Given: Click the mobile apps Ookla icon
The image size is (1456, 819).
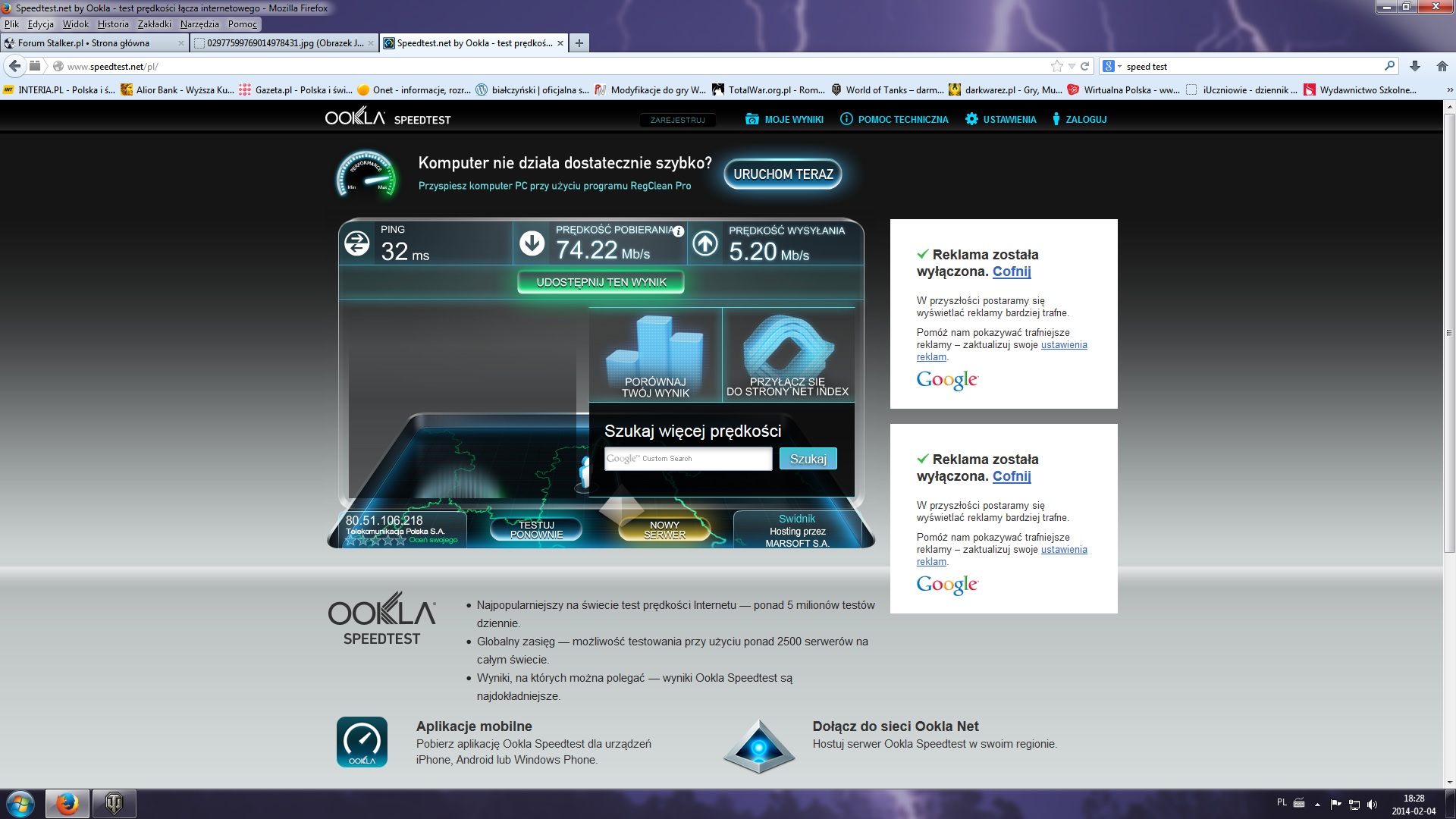Looking at the screenshot, I should point(362,742).
